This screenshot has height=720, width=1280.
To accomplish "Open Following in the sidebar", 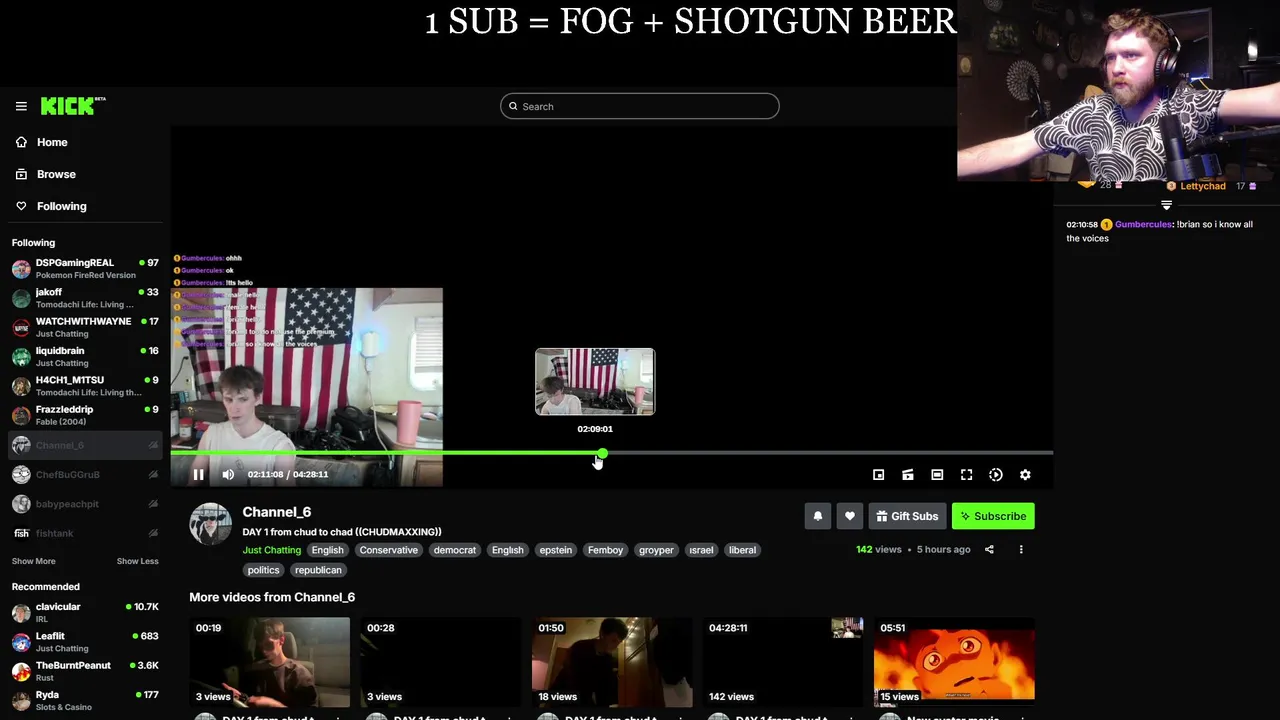I will [x=61, y=206].
